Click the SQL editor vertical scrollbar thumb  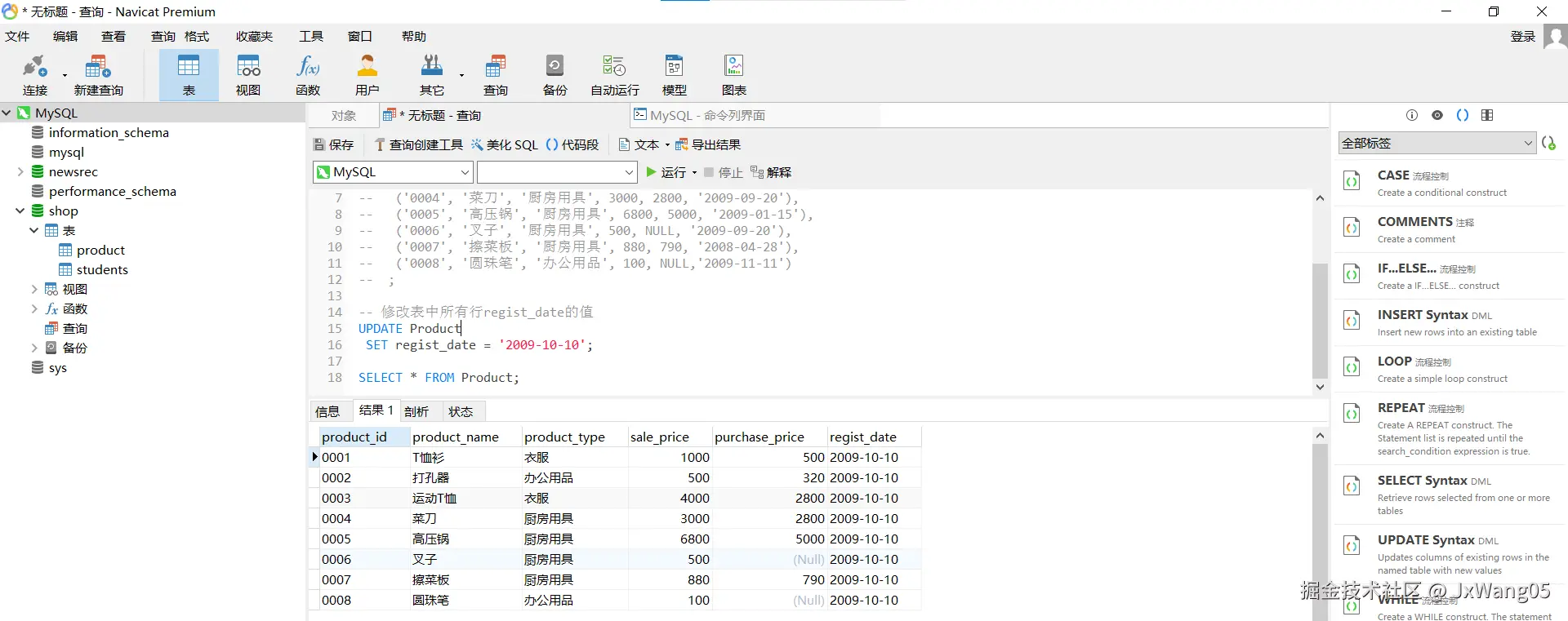pyautogui.click(x=1320, y=321)
